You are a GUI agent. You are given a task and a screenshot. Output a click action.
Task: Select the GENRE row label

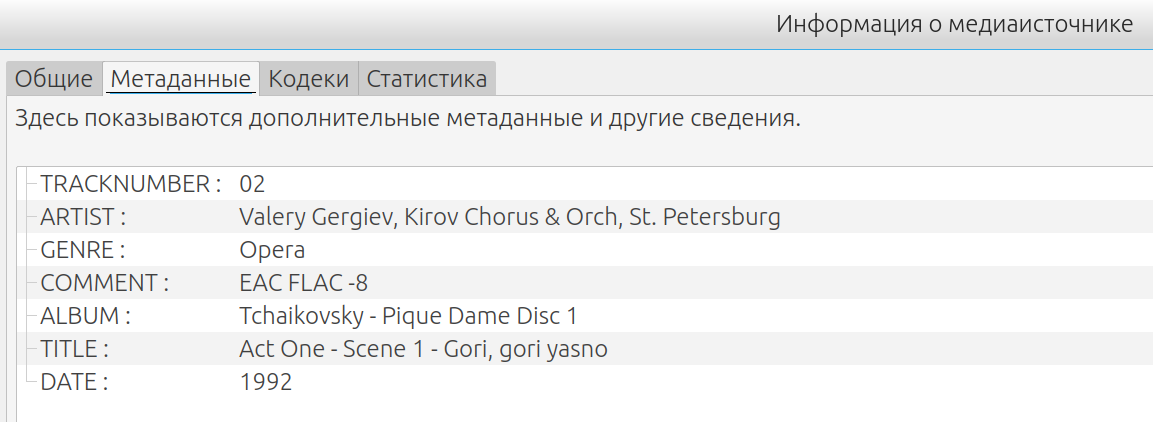[x=83, y=250]
